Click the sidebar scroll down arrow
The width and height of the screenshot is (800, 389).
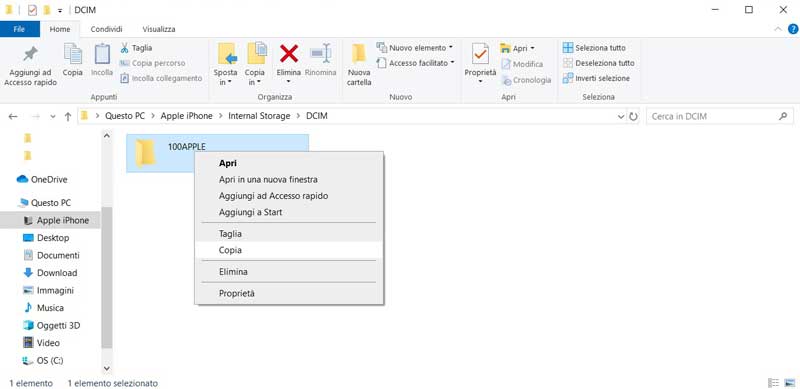click(107, 368)
